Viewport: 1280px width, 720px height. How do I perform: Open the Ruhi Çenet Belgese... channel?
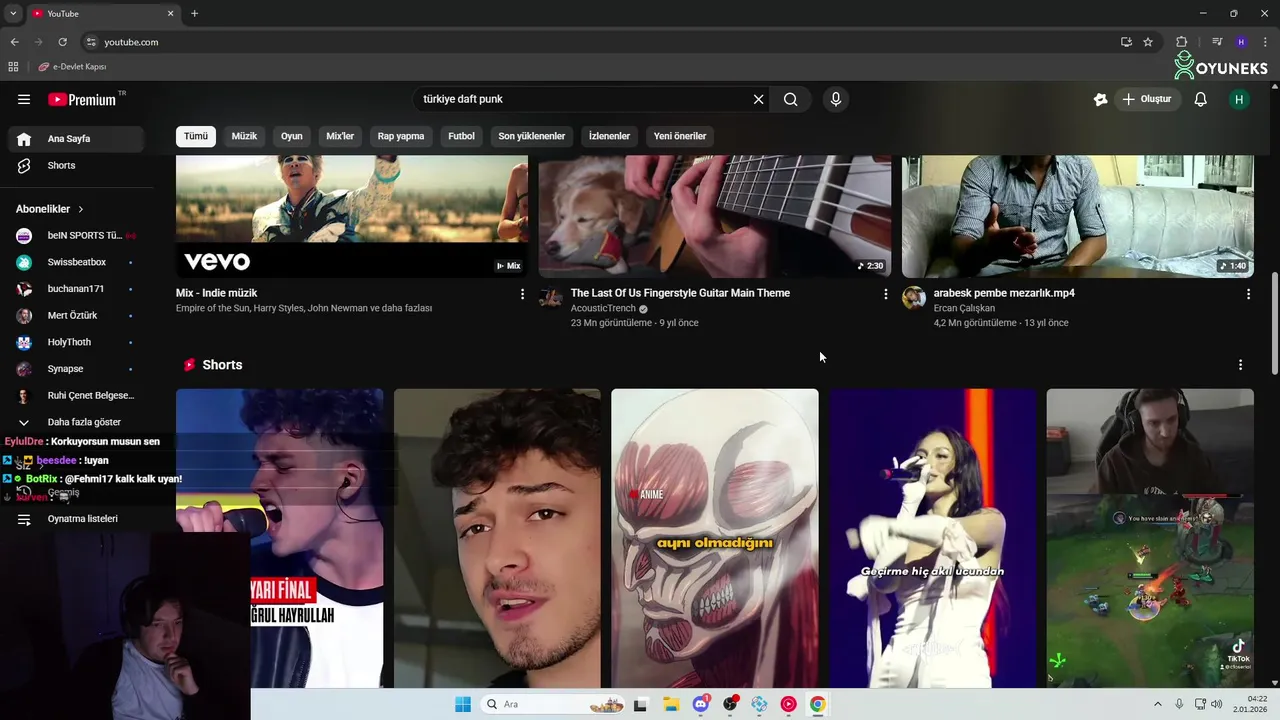click(76, 395)
